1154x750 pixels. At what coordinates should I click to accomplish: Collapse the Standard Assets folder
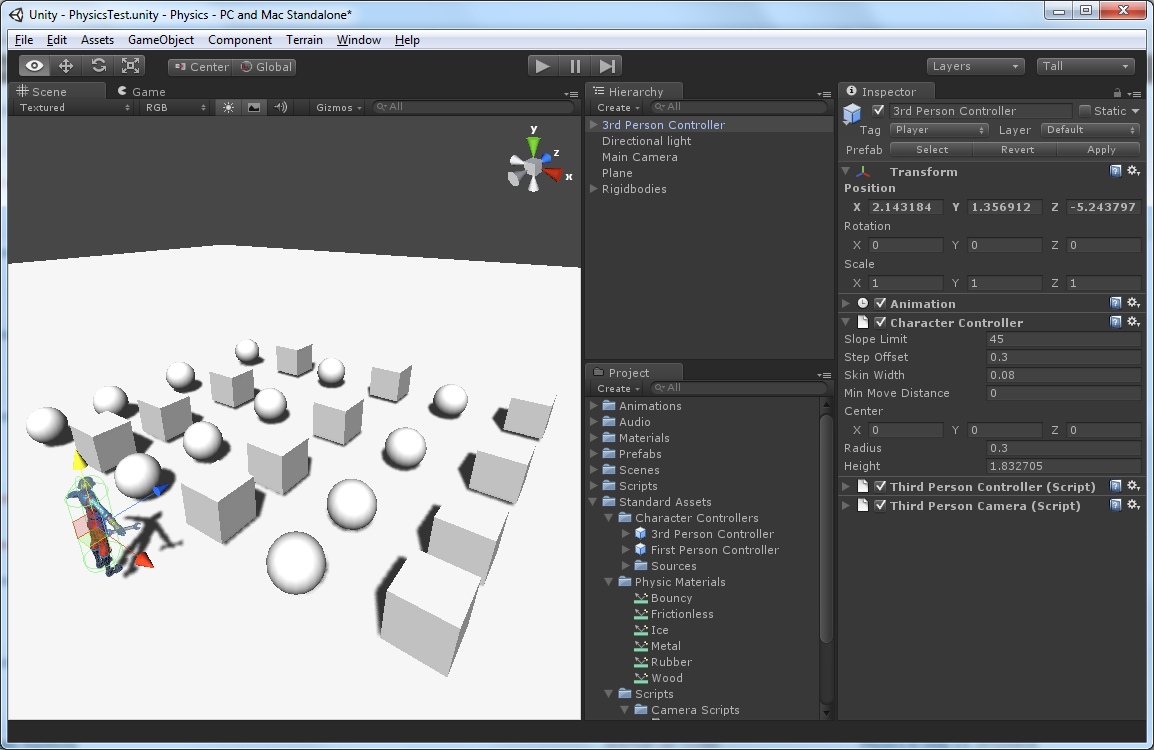click(x=593, y=502)
